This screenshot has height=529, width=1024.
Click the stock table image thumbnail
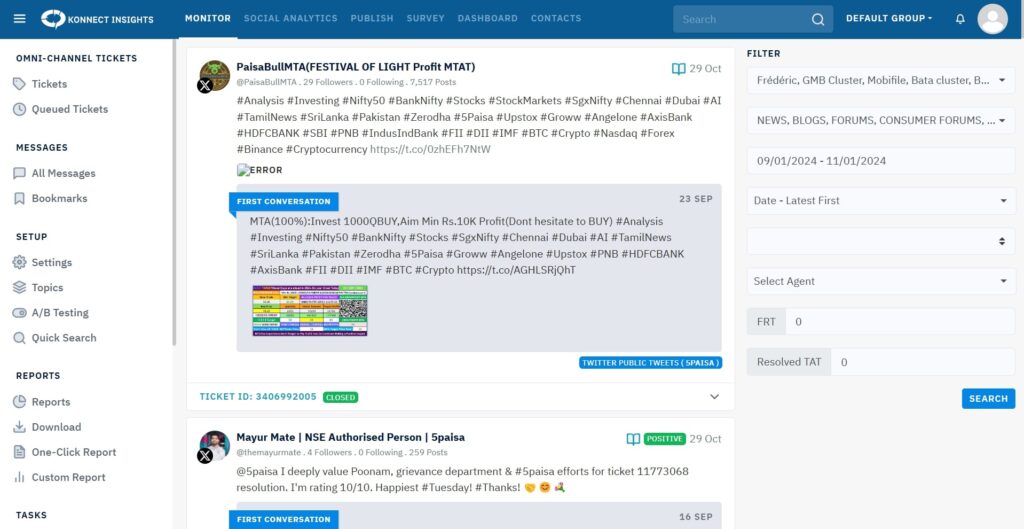pos(310,310)
